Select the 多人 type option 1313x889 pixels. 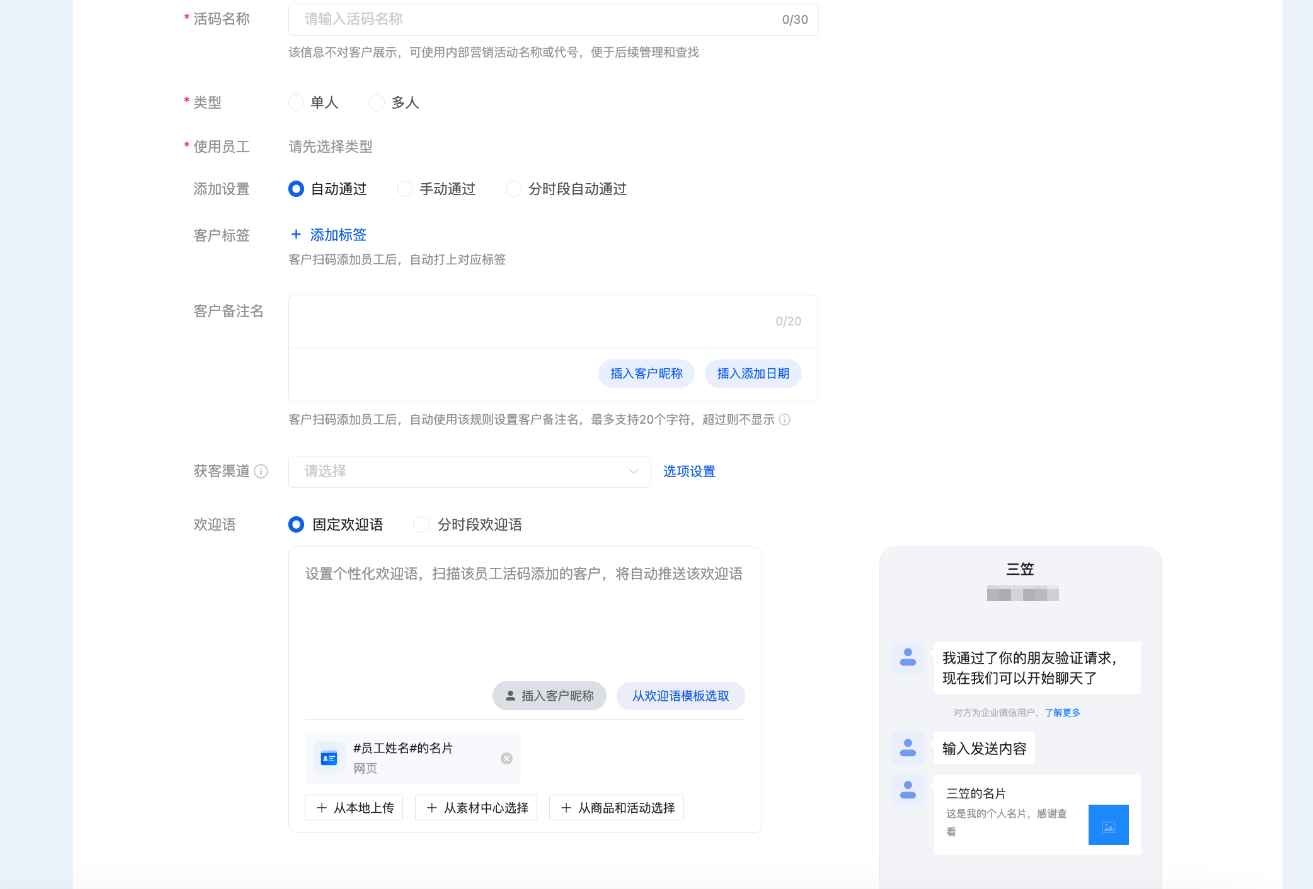point(377,102)
